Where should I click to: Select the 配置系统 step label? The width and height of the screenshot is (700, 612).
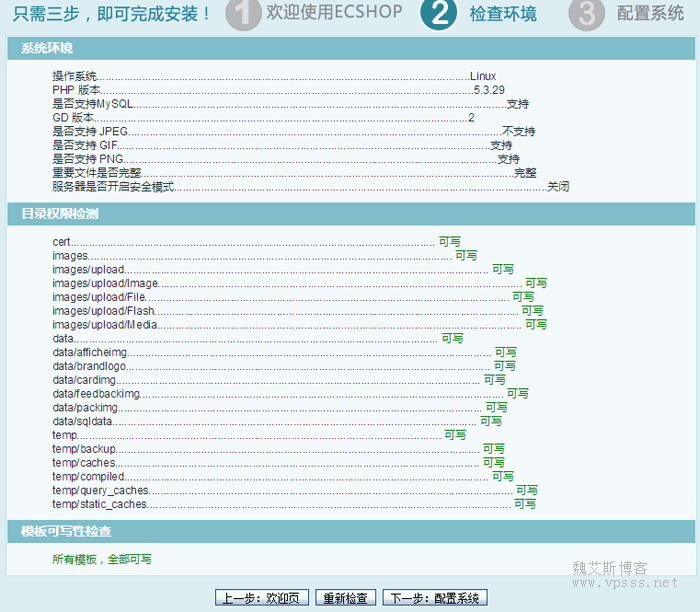click(x=651, y=14)
